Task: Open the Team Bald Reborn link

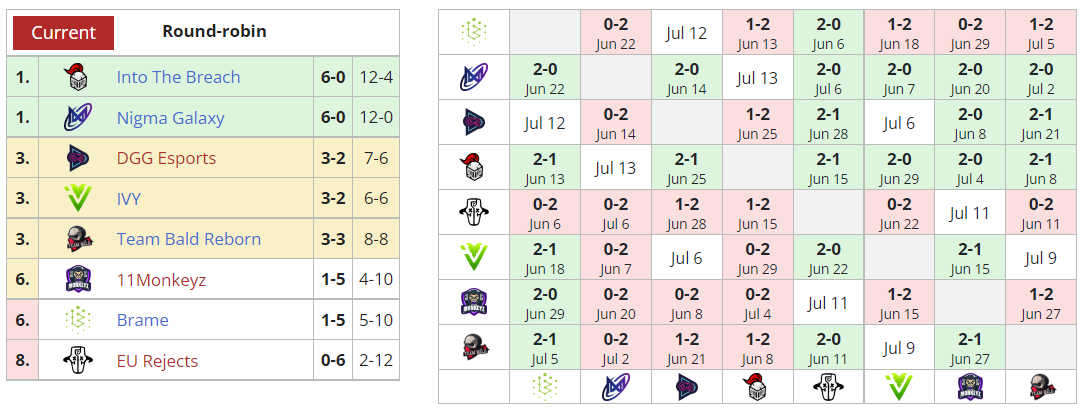Action: coord(188,239)
